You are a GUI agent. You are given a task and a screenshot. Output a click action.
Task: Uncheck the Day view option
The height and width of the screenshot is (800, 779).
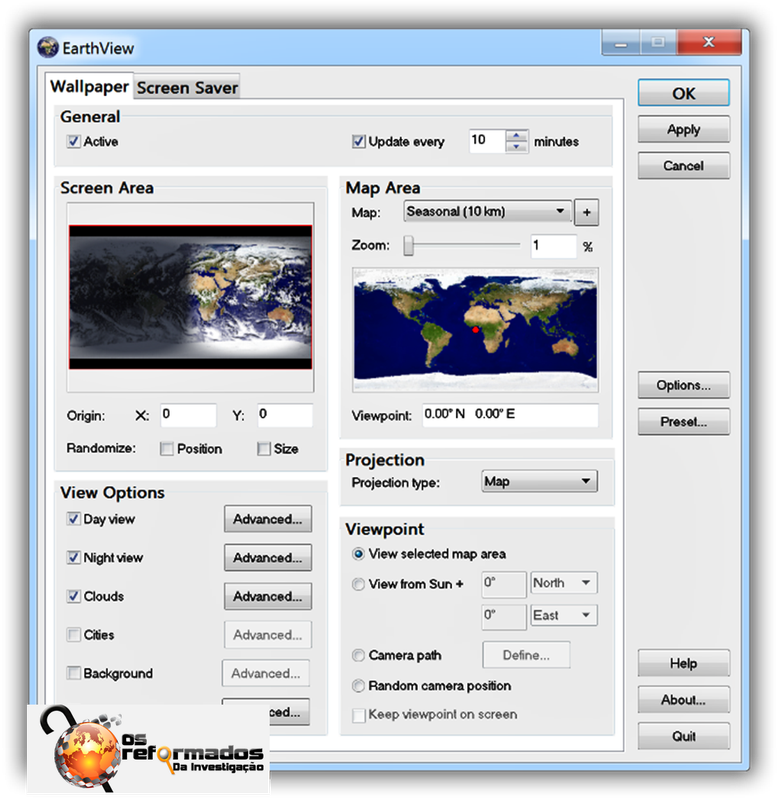click(x=74, y=519)
